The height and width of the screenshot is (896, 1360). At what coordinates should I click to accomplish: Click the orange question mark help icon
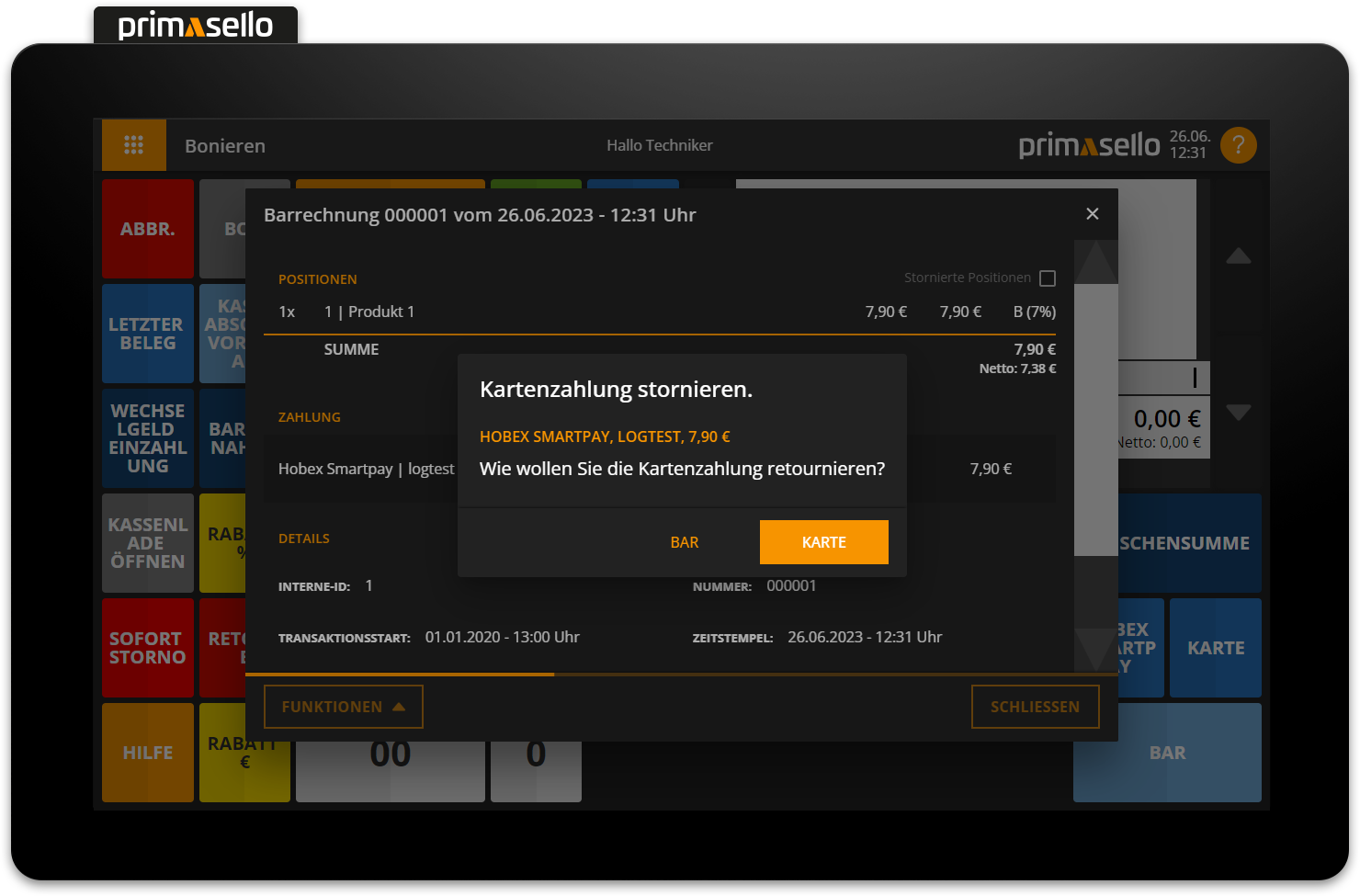[x=1238, y=144]
